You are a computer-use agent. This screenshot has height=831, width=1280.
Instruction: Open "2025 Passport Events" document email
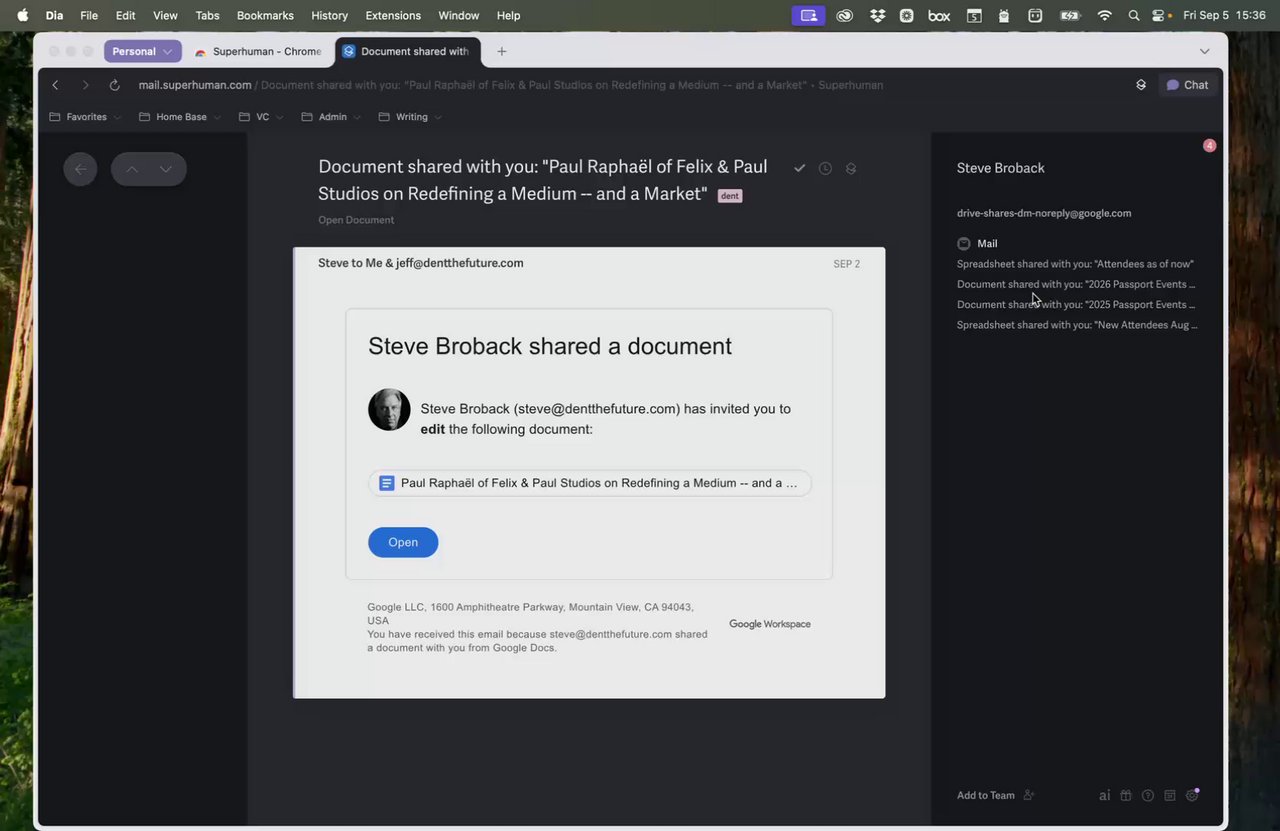pyautogui.click(x=1076, y=304)
